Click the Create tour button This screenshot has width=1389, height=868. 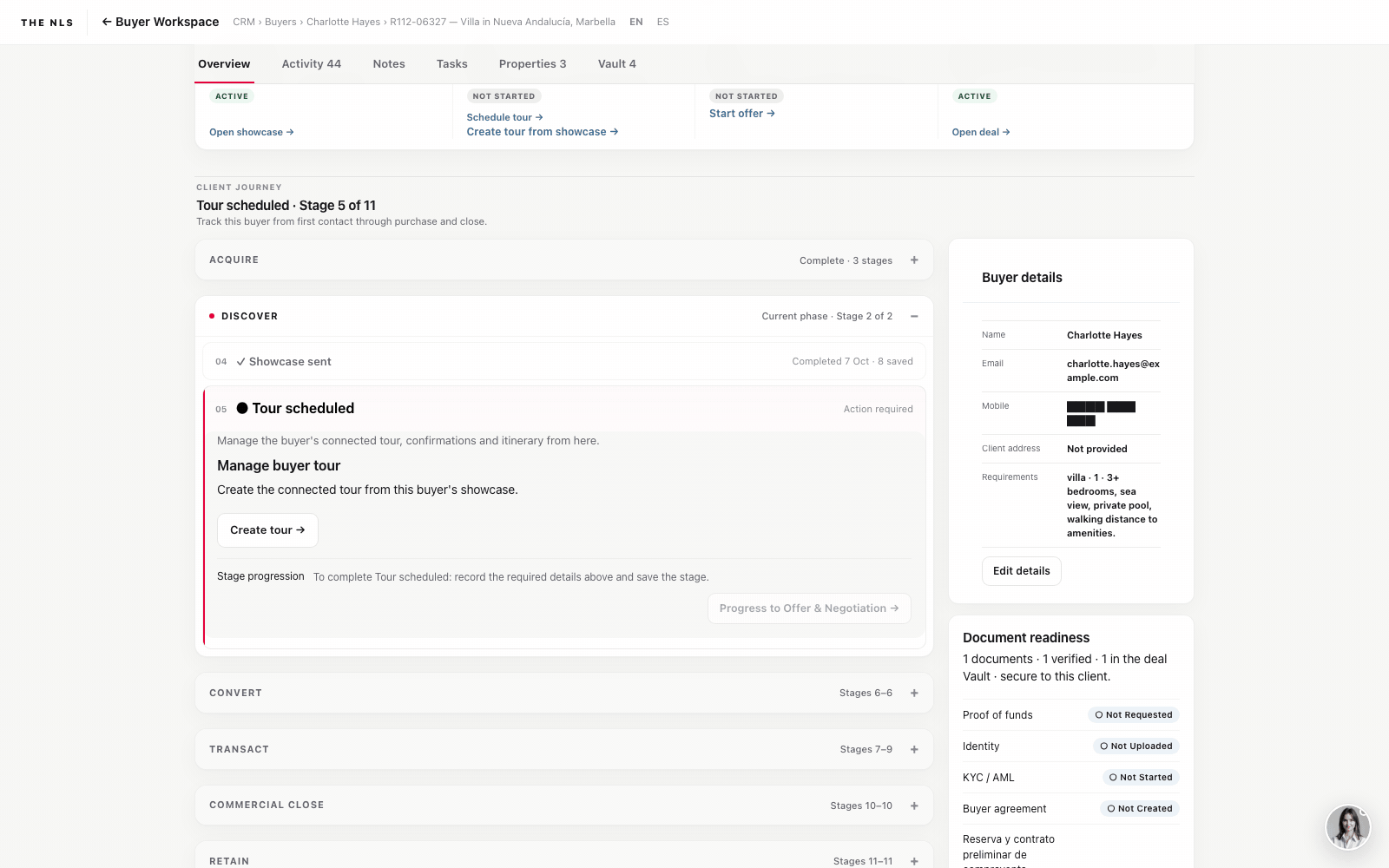(267, 530)
